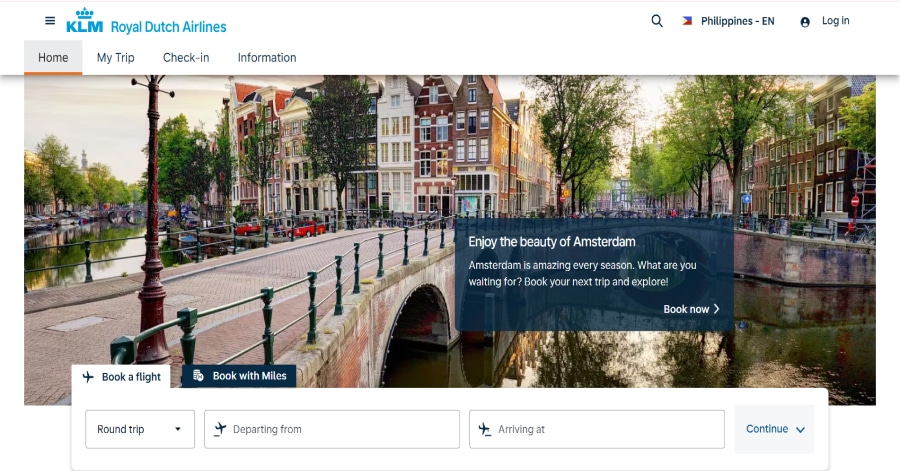The width and height of the screenshot is (900, 471).
Task: Click the Log in link
Action: [x=835, y=21]
